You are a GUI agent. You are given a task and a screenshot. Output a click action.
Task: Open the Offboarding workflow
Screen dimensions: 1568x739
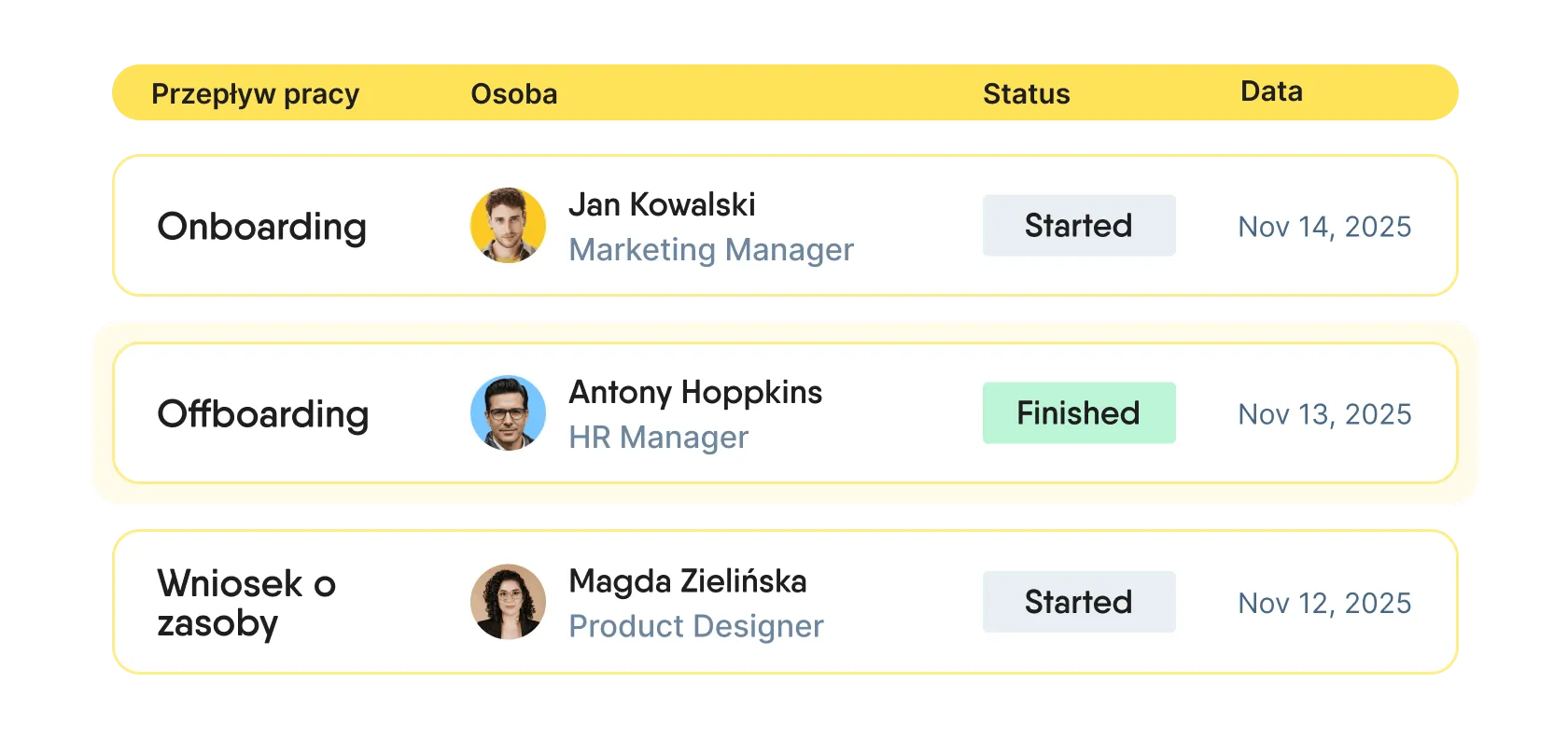click(x=262, y=414)
